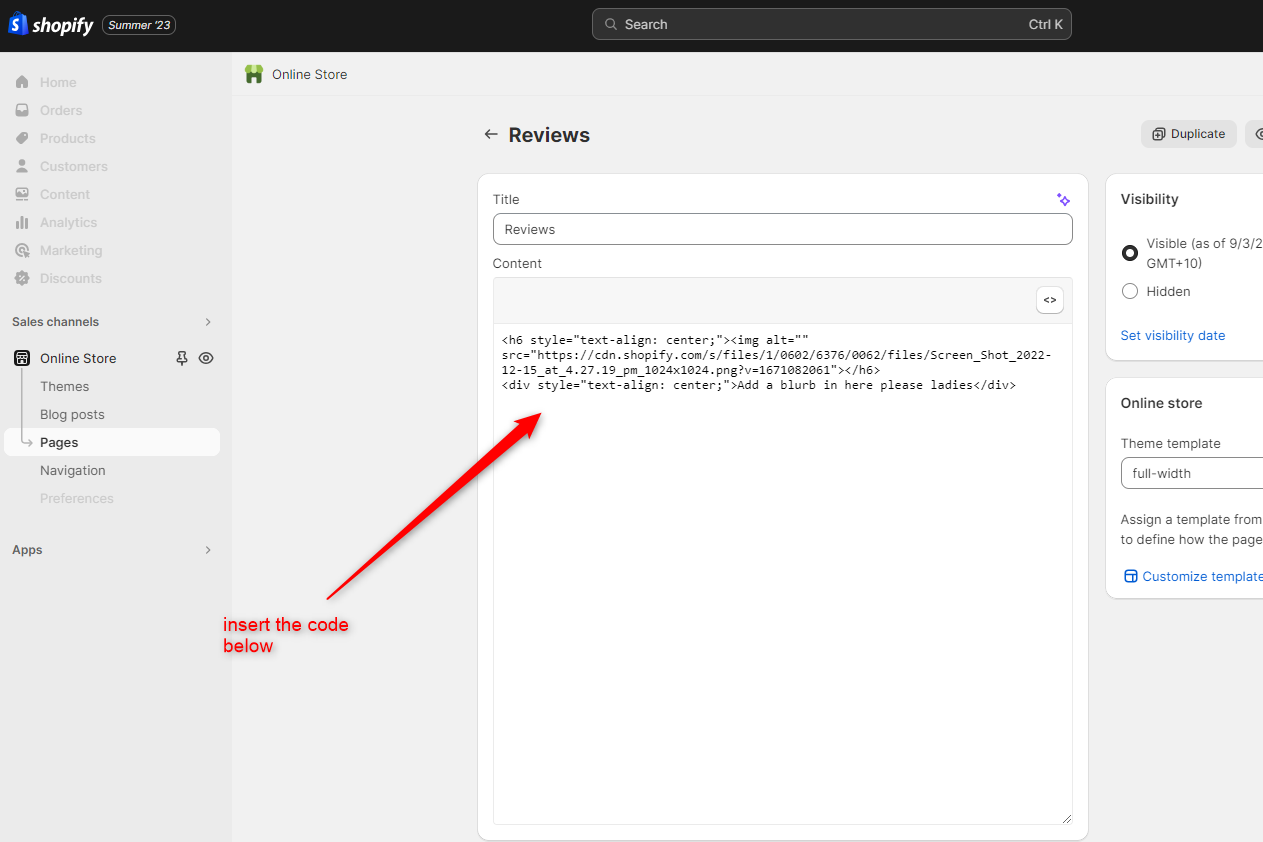1263x842 pixels.
Task: Click the Summer '23 badge
Action: (139, 25)
